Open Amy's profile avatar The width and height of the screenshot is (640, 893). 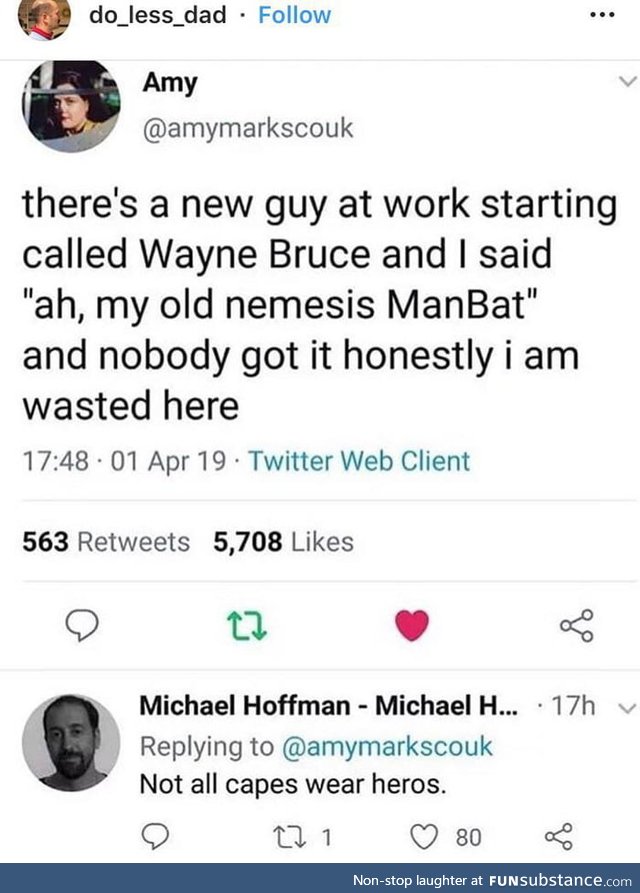(x=71, y=106)
